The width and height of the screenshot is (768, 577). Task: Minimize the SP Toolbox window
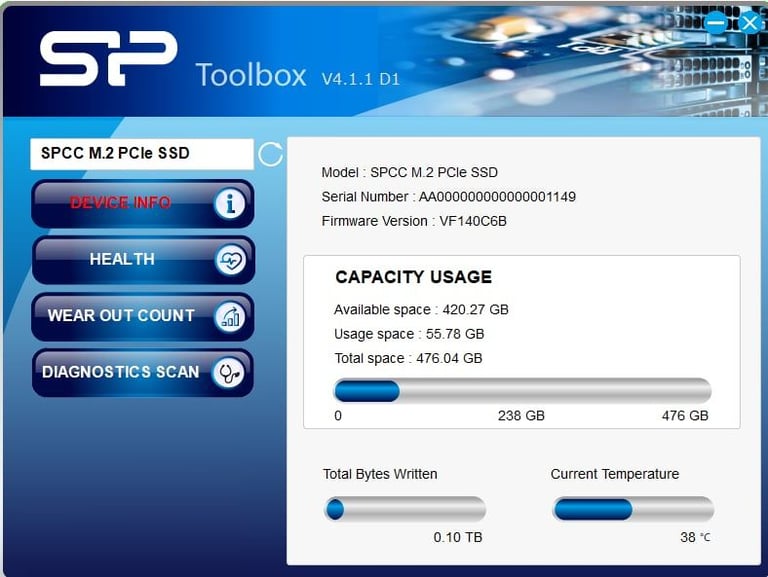pyautogui.click(x=716, y=23)
